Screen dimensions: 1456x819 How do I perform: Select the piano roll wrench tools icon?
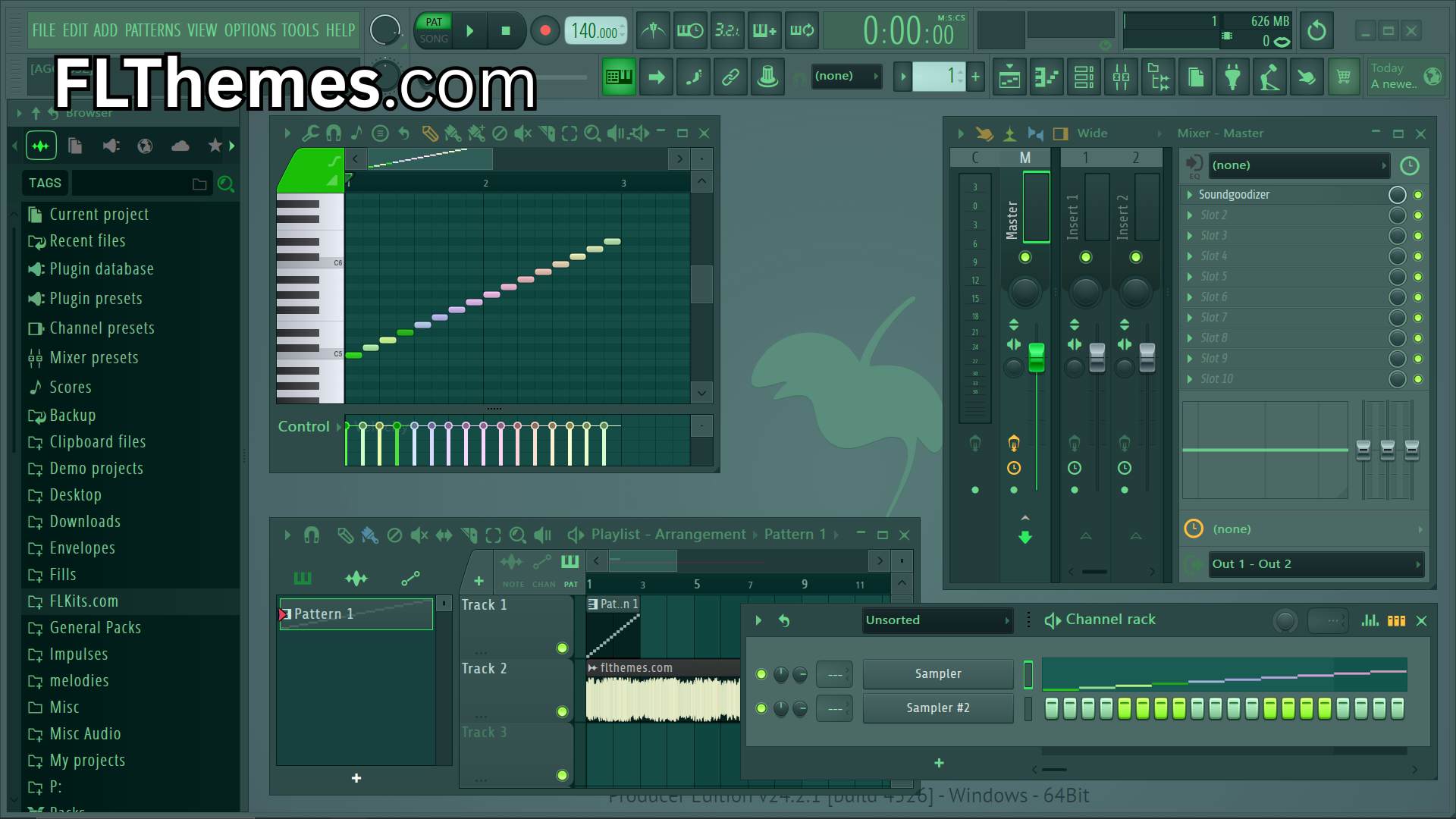(309, 133)
